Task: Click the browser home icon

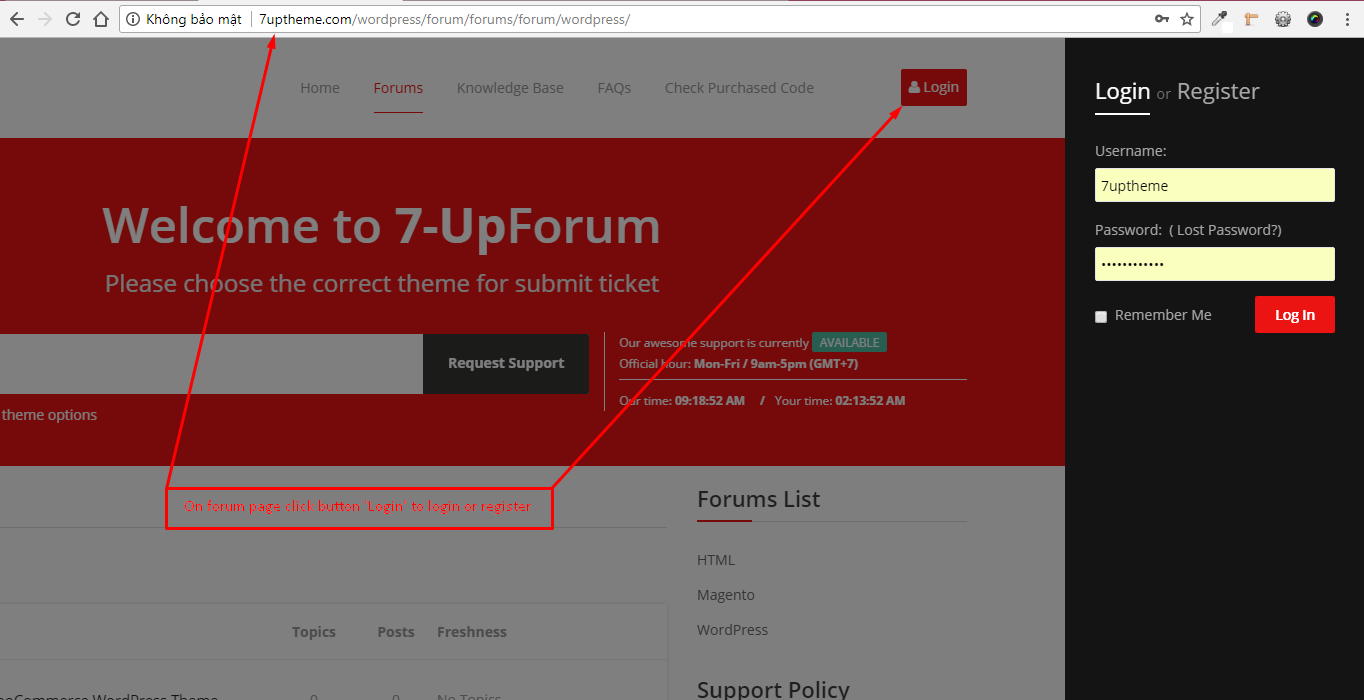Action: (100, 19)
